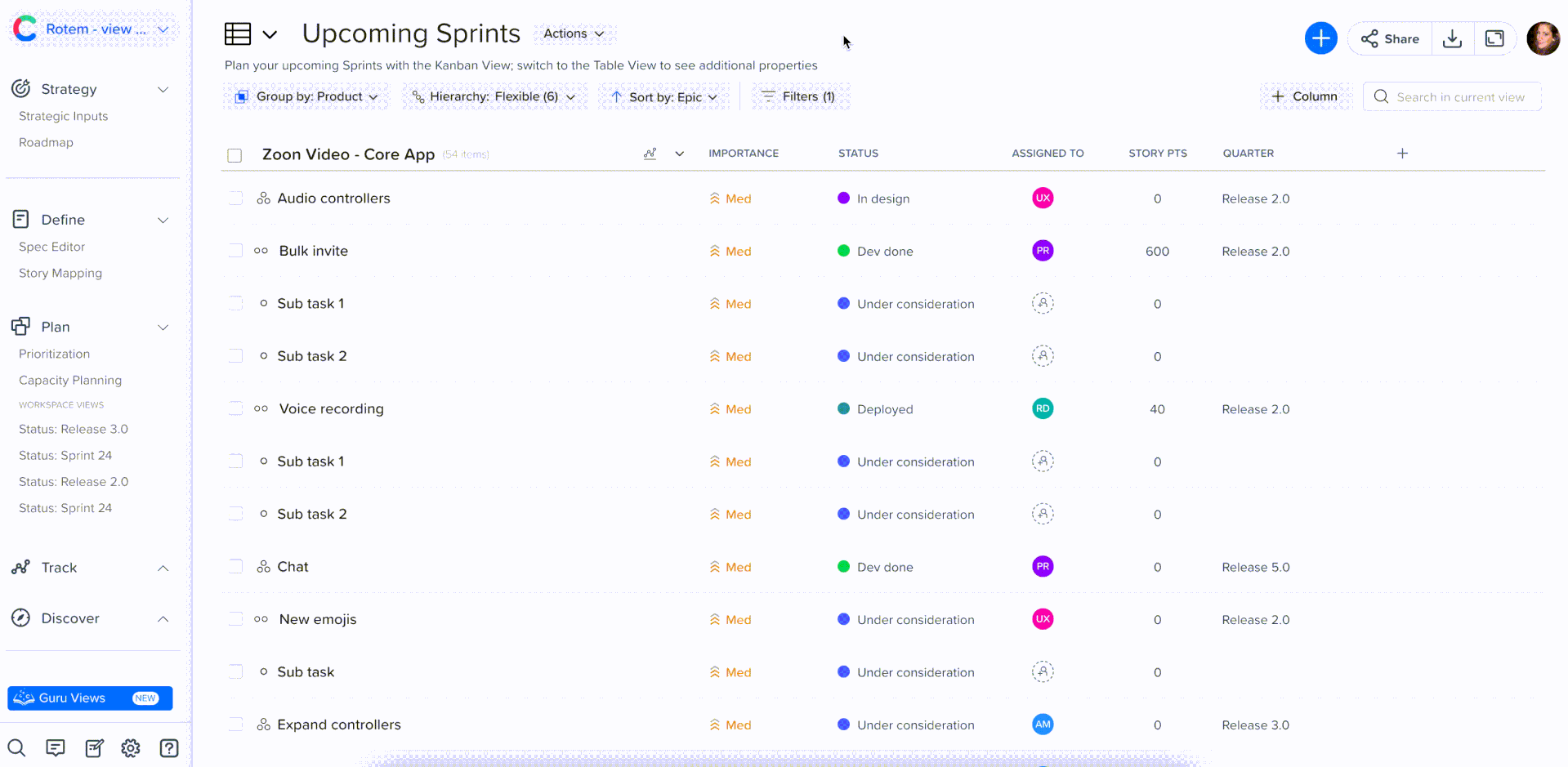Open the Hierarchy: Flexible (6) dropdown
This screenshot has height=767, width=1568.
(494, 96)
